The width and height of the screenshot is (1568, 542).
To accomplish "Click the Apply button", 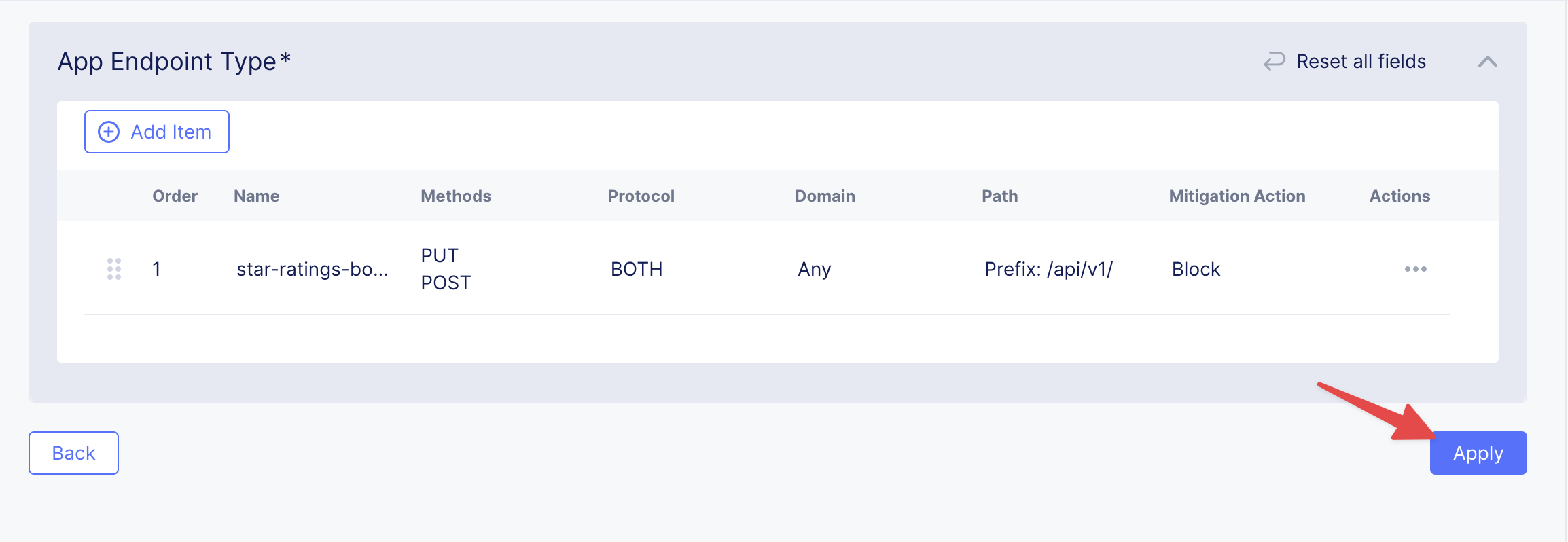I will (1478, 453).
